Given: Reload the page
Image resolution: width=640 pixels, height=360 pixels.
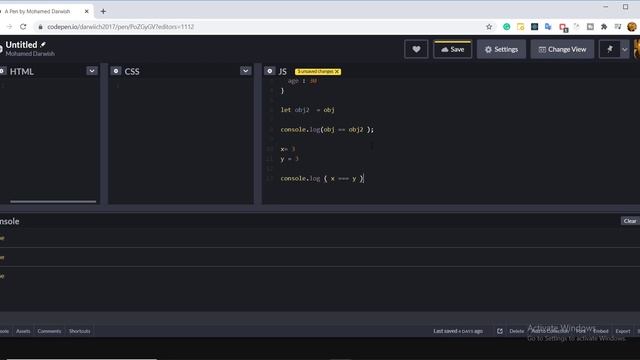Looking at the screenshot, I should pos(23,27).
